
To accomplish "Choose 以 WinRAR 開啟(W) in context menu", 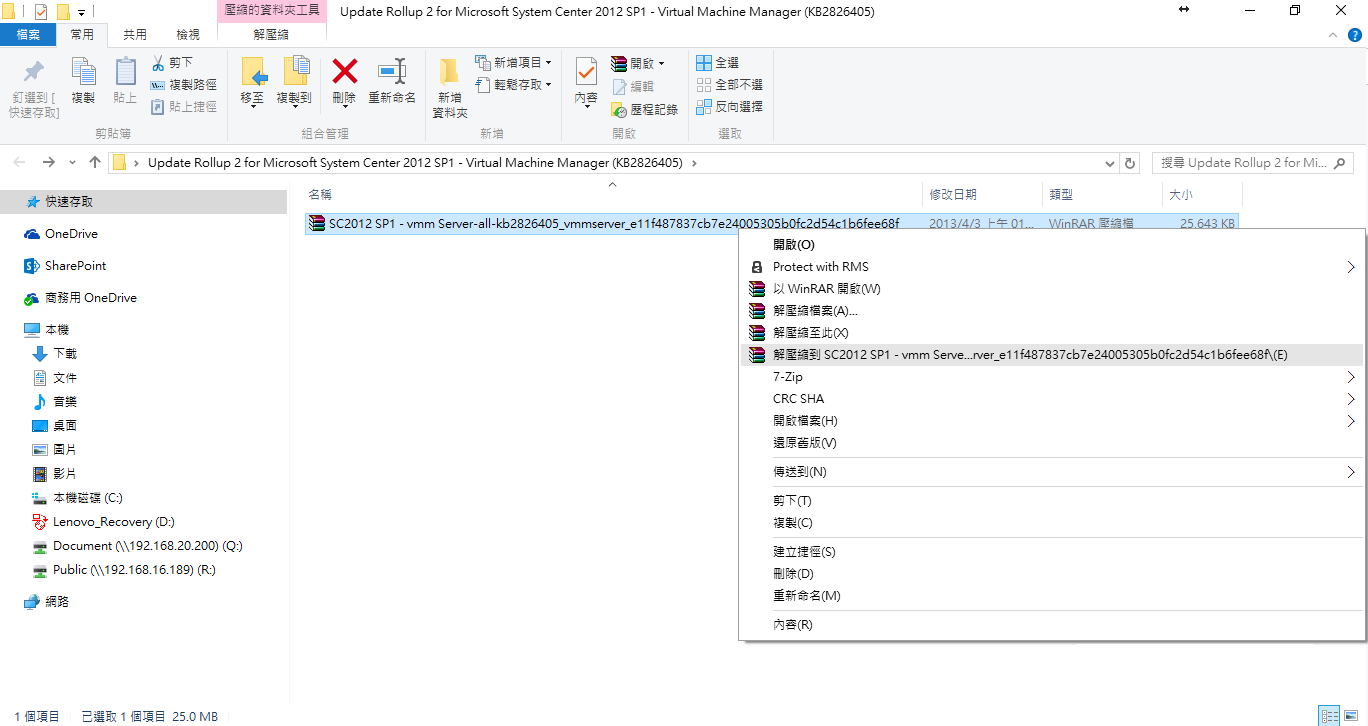I will [1052, 289].
